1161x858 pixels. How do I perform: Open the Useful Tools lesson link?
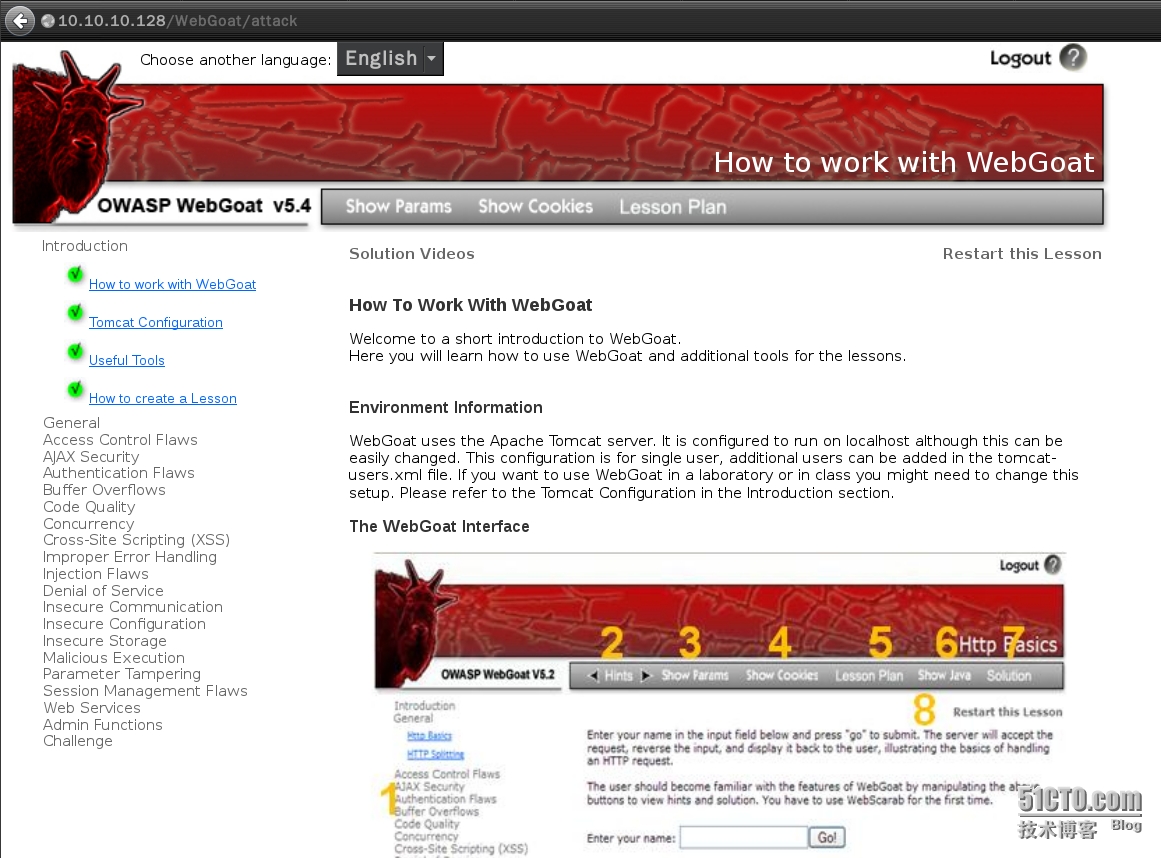click(127, 361)
